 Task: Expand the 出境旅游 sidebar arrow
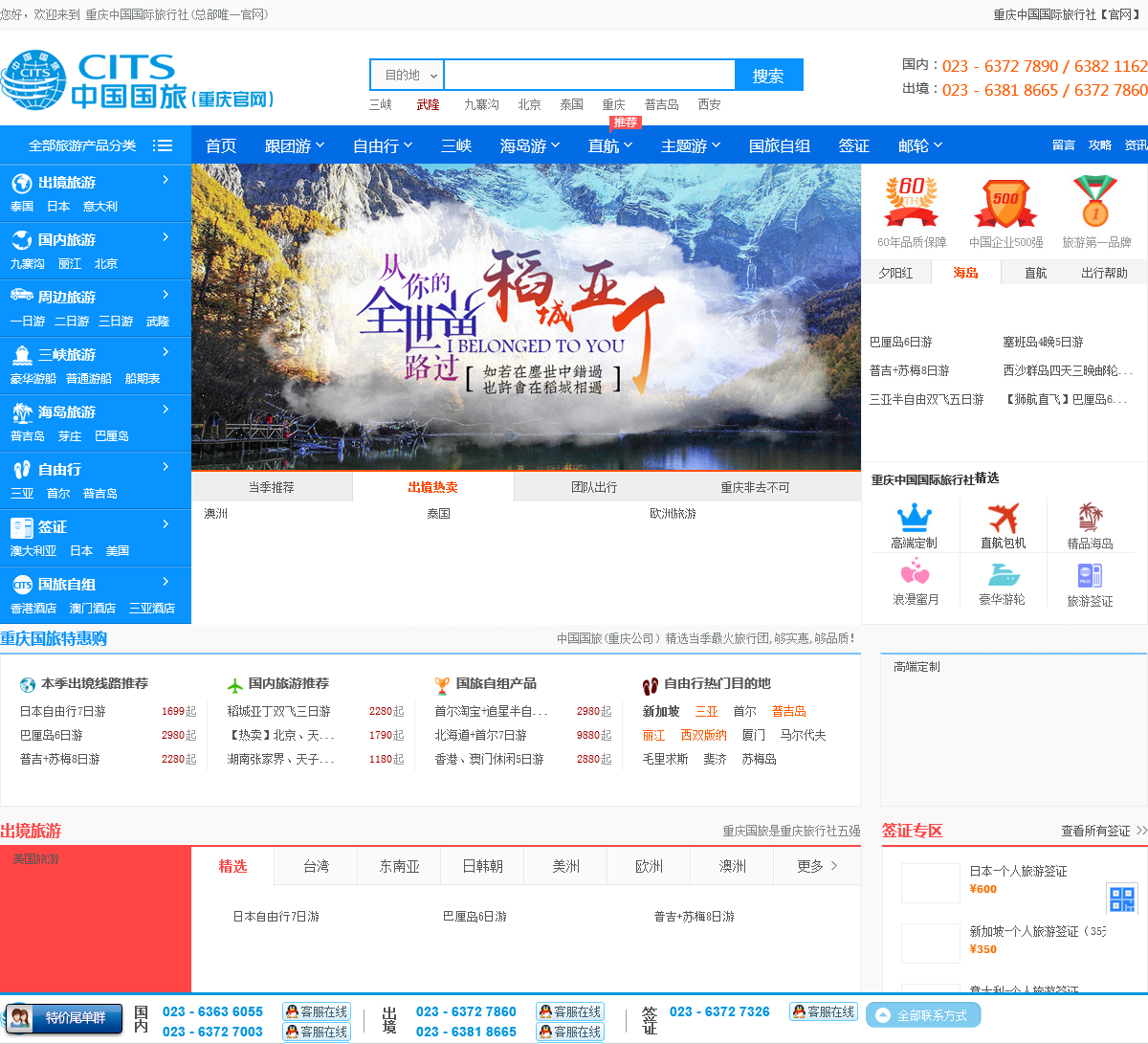click(x=166, y=180)
